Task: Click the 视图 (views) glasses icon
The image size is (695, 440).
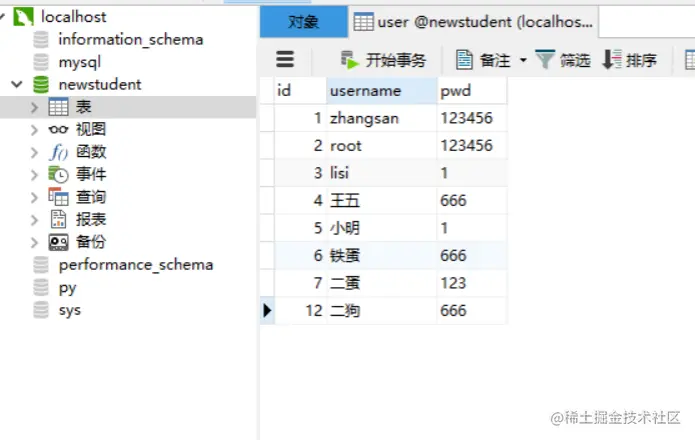Action: coord(58,129)
